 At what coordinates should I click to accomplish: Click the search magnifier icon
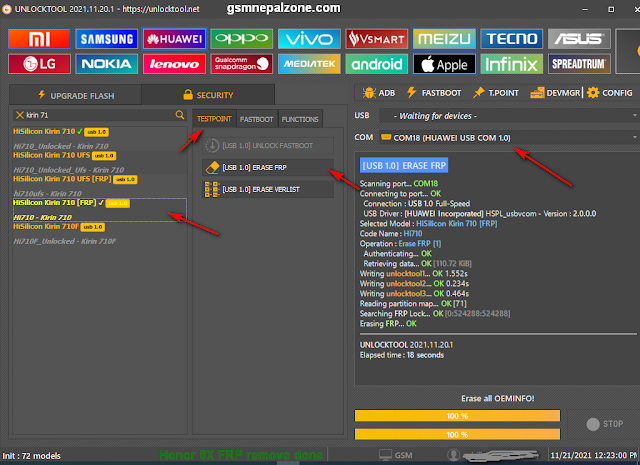(180, 115)
